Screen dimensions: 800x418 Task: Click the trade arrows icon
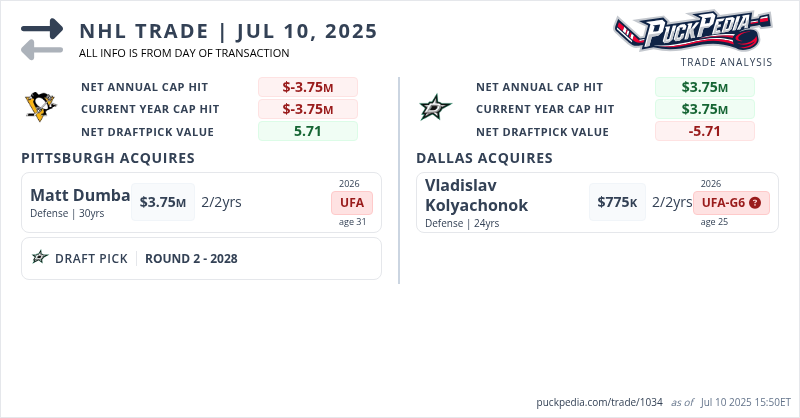click(42, 39)
